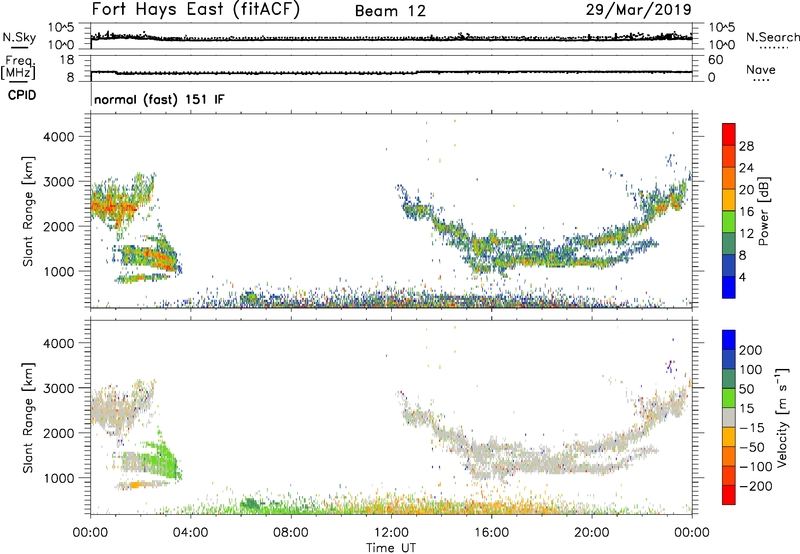Click the 'Power [dB]' color bar label
Image resolution: width=800 pixels, height=554 pixels.
[x=763, y=211]
